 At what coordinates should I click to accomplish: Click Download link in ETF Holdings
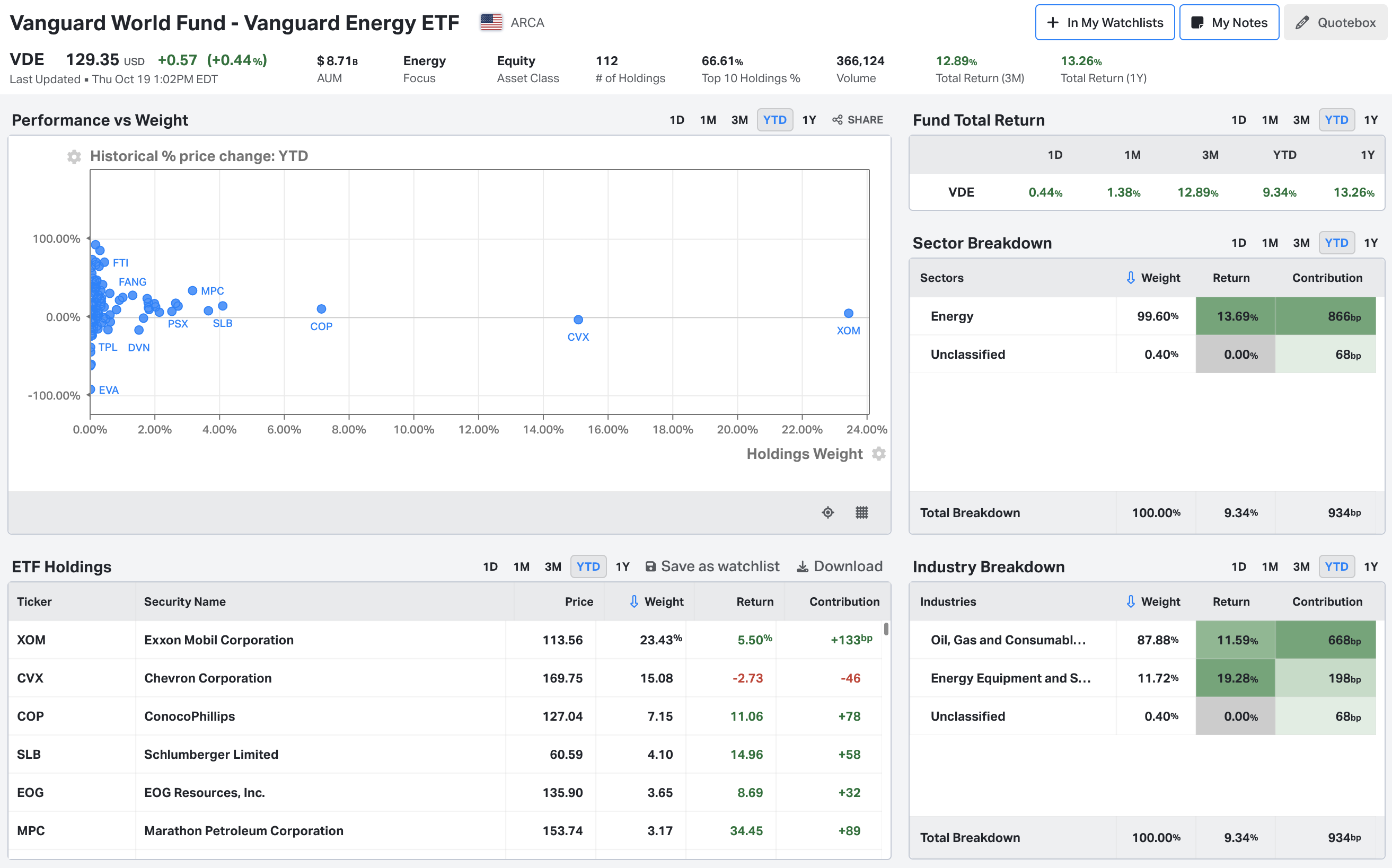point(840,566)
